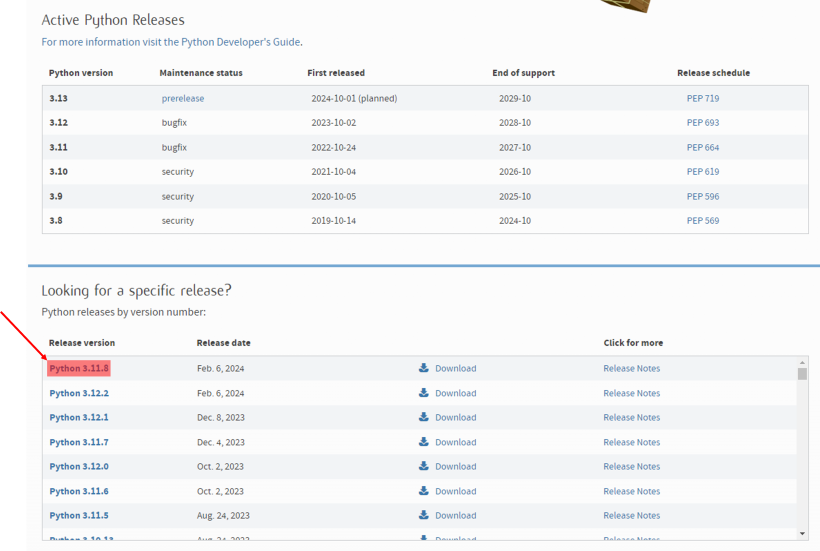Click the '2029-10' end of support cell

click(515, 98)
